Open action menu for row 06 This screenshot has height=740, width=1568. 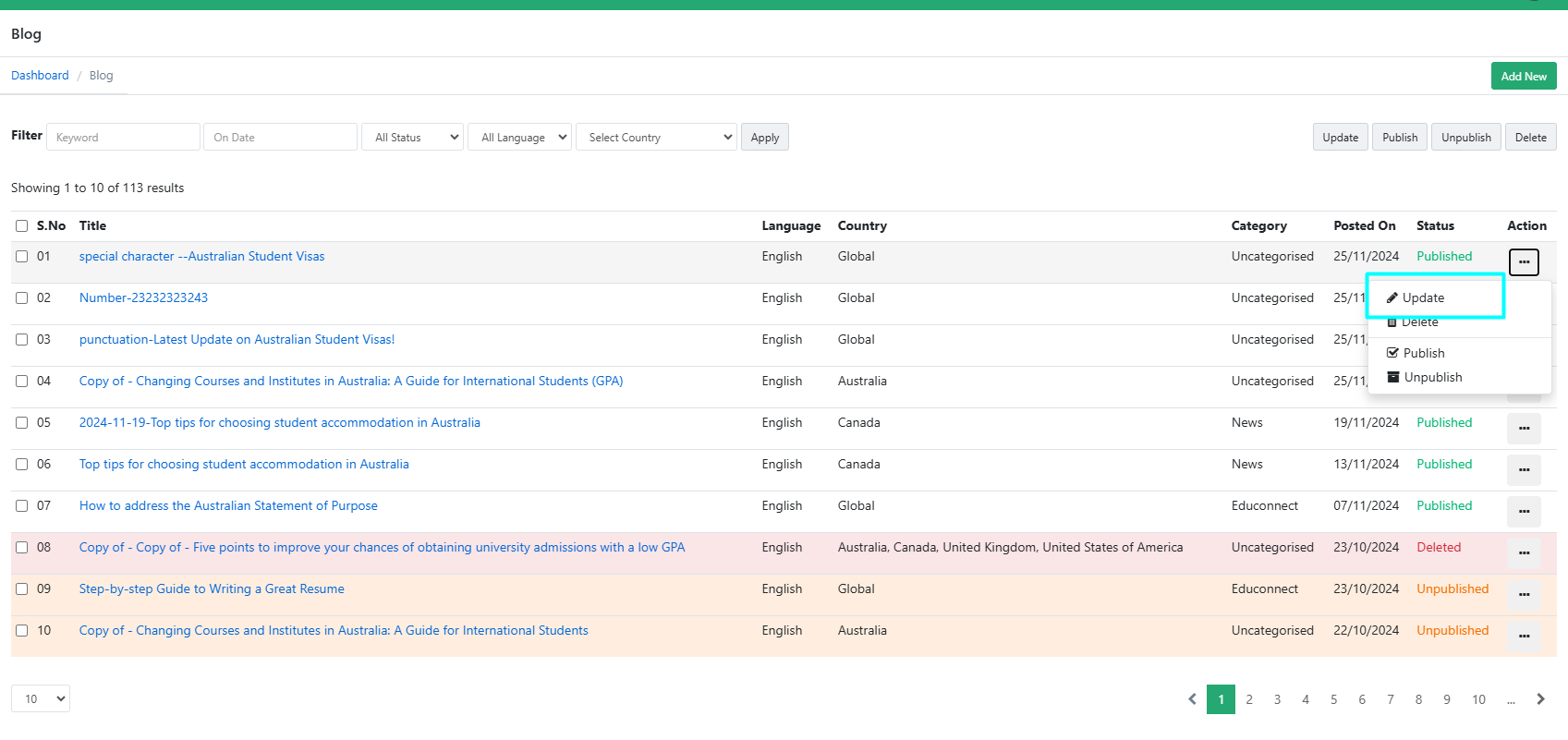point(1524,470)
